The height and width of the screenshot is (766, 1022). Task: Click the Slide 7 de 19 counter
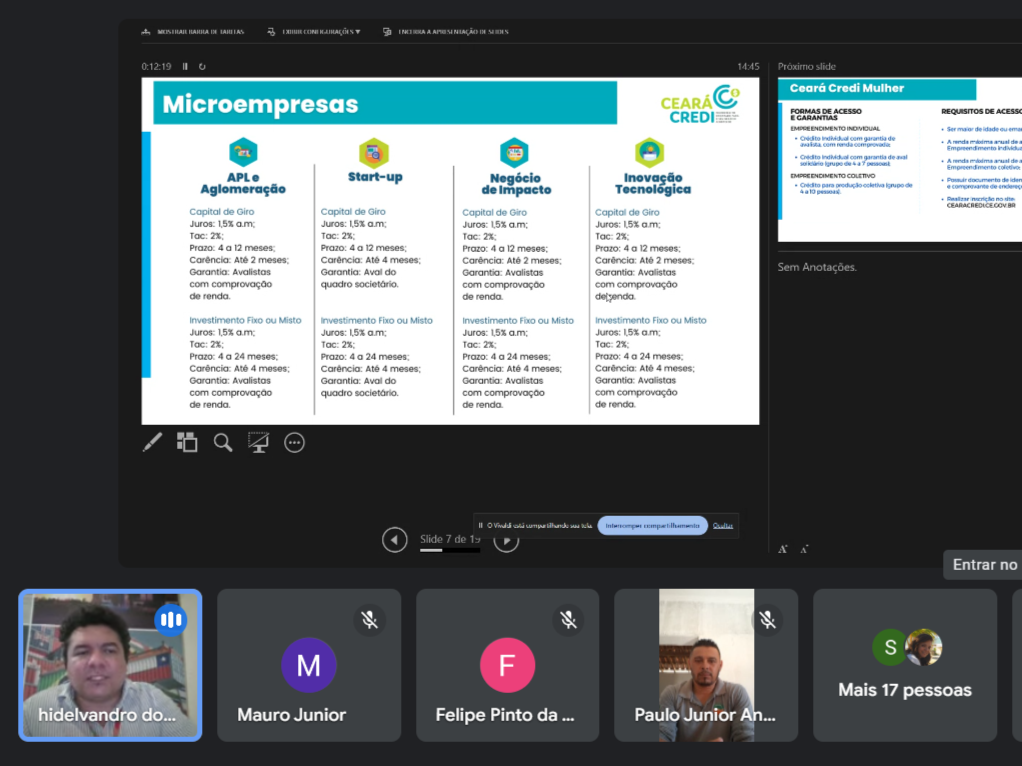(x=450, y=539)
